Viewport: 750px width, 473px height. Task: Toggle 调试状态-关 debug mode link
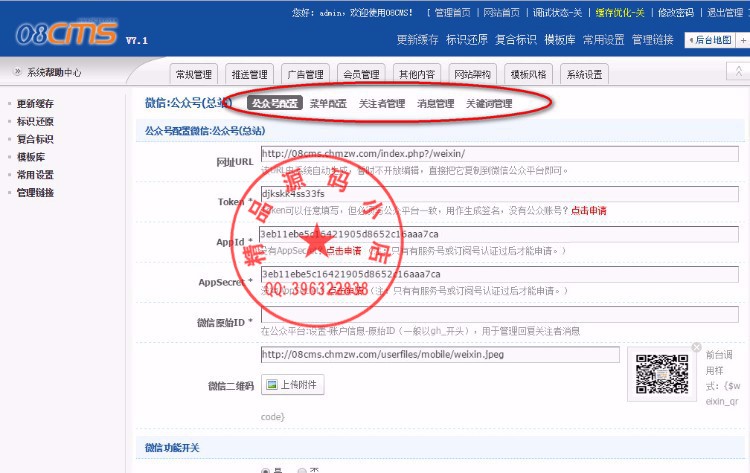click(557, 13)
